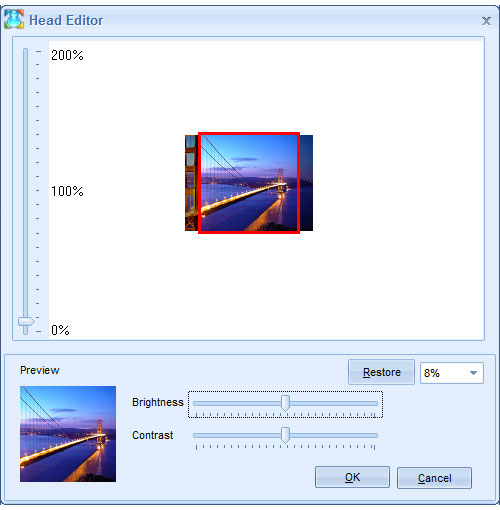Viewport: 500px width, 510px height.
Task: Click right end of Brightness slider track
Action: point(374,403)
